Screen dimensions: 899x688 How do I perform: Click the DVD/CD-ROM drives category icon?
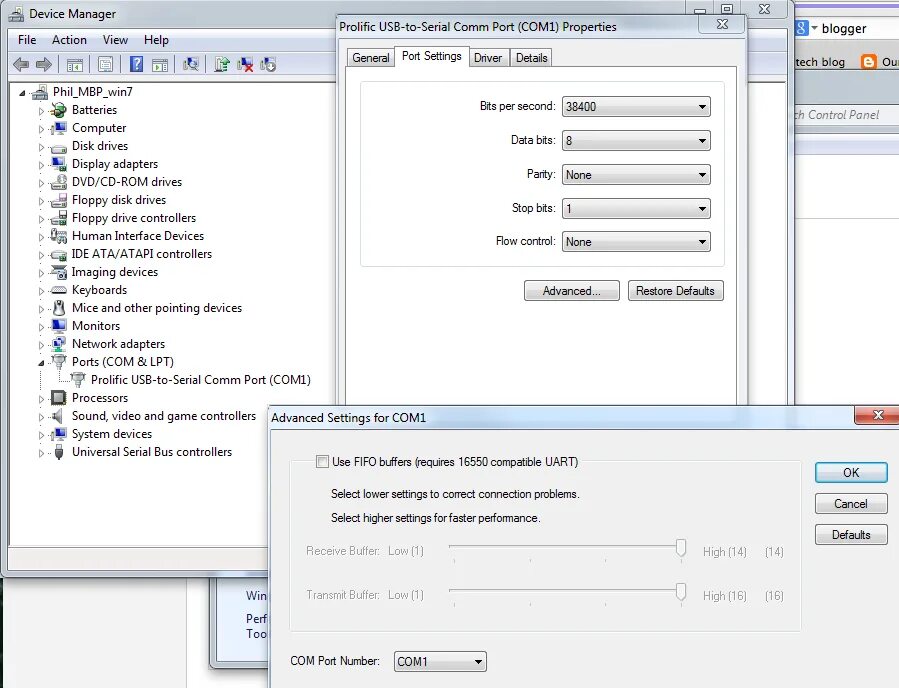point(58,182)
